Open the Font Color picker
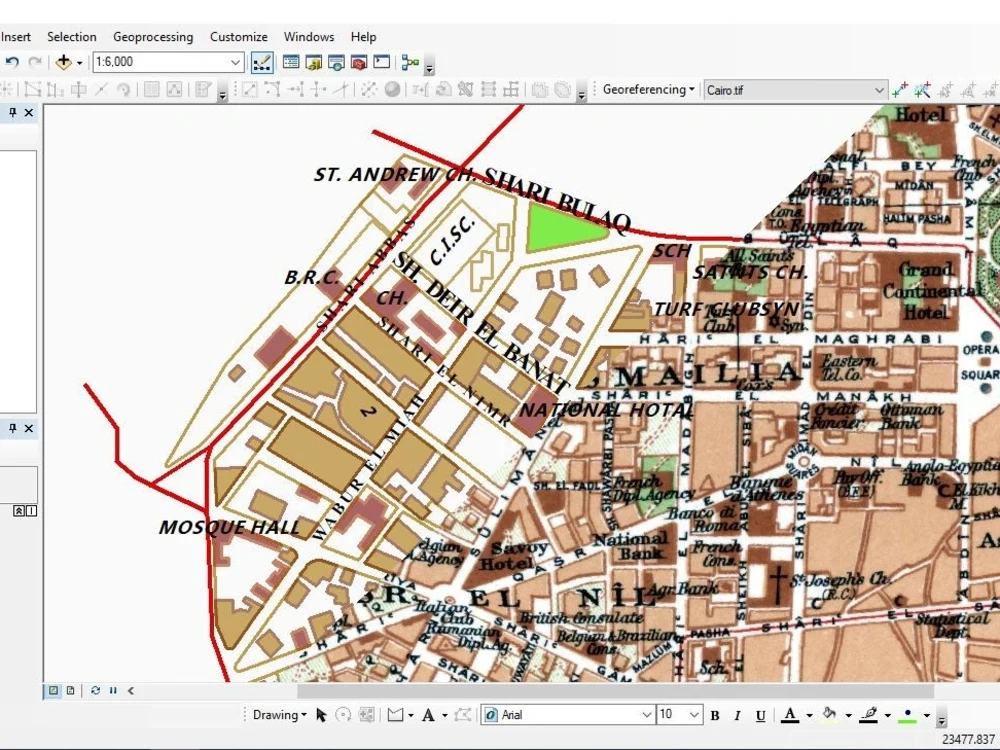This screenshot has width=1000, height=750. click(791, 714)
